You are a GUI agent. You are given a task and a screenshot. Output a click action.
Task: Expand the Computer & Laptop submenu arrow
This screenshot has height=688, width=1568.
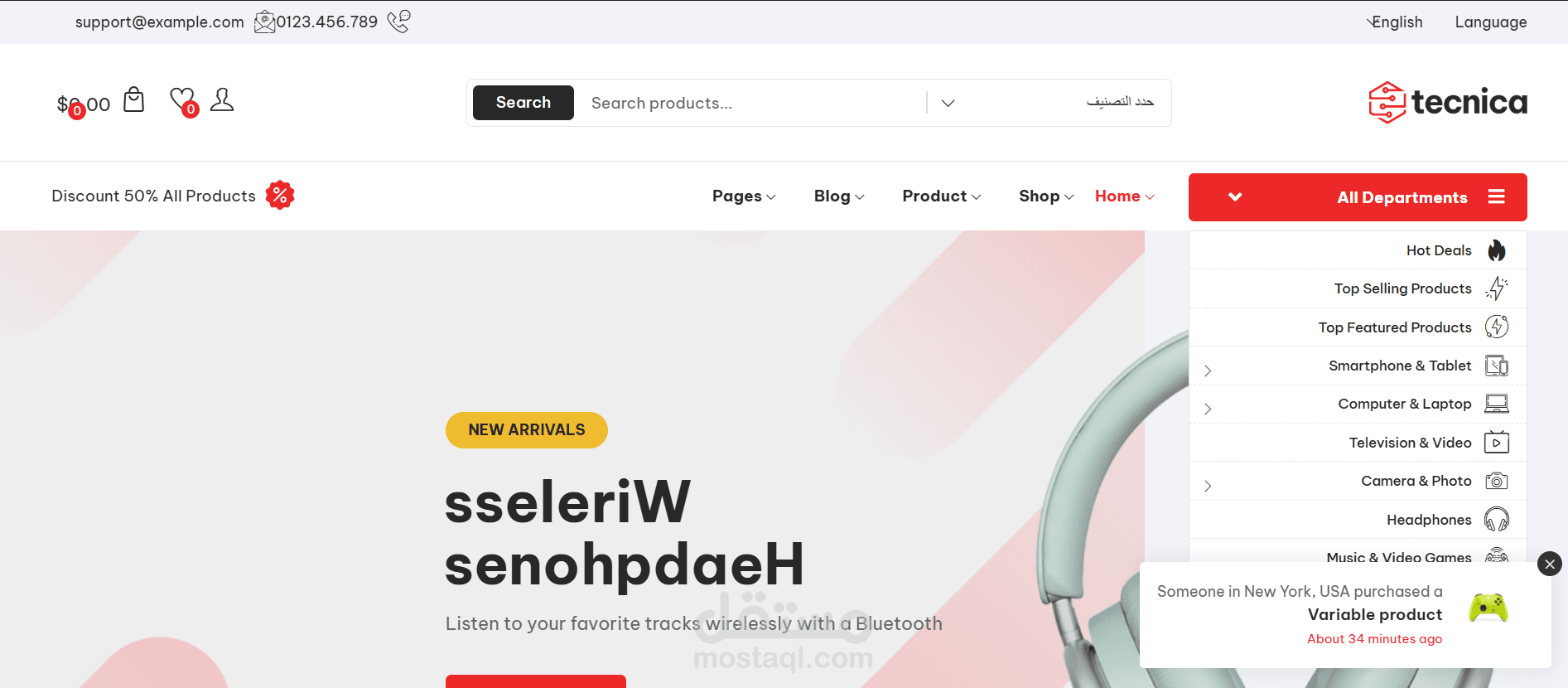click(x=1208, y=409)
